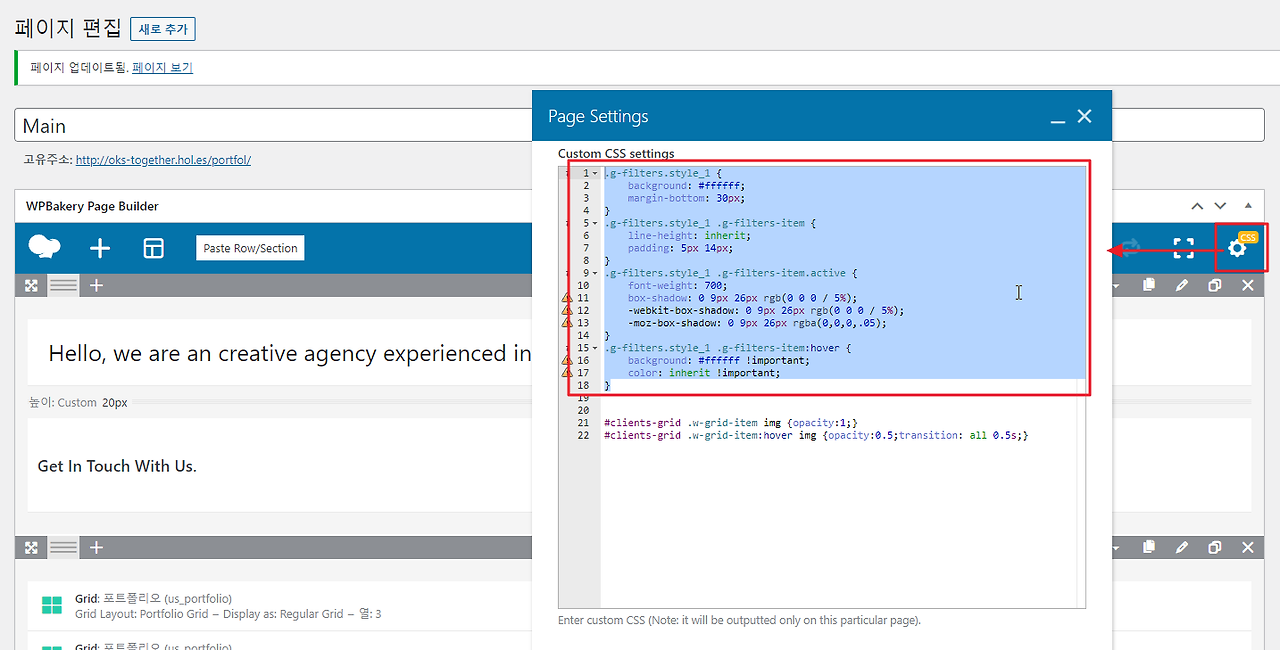This screenshot has height=650, width=1280.
Task: Click the Page Settings dialog title
Action: [x=598, y=116]
